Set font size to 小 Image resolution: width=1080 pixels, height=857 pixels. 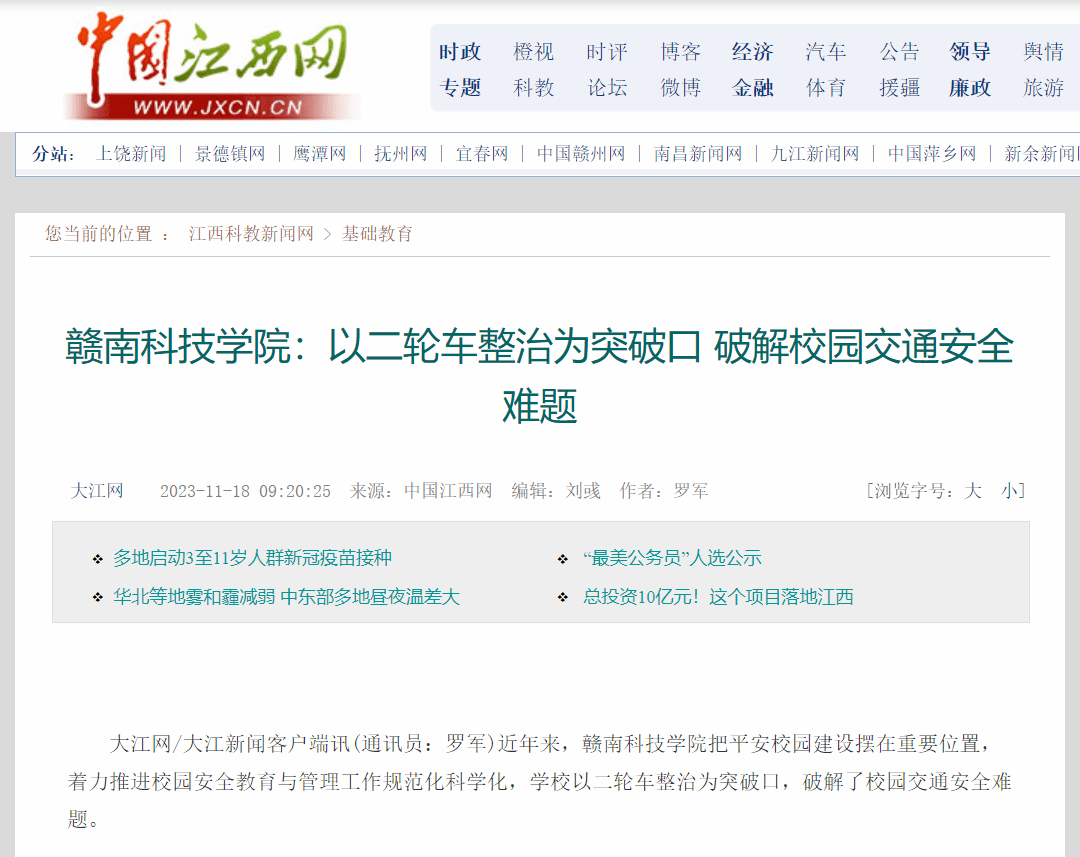point(1010,491)
